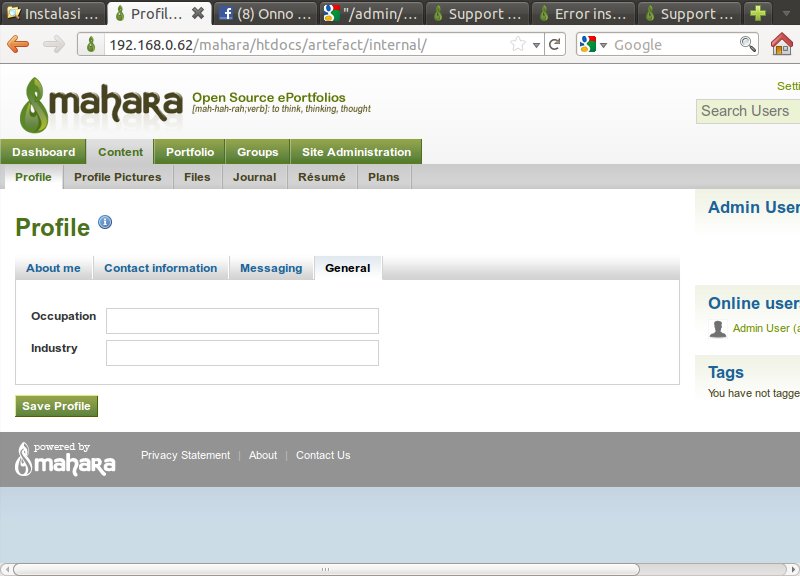Close the Profile browser tab
This screenshot has height=576, width=800.
(x=198, y=13)
